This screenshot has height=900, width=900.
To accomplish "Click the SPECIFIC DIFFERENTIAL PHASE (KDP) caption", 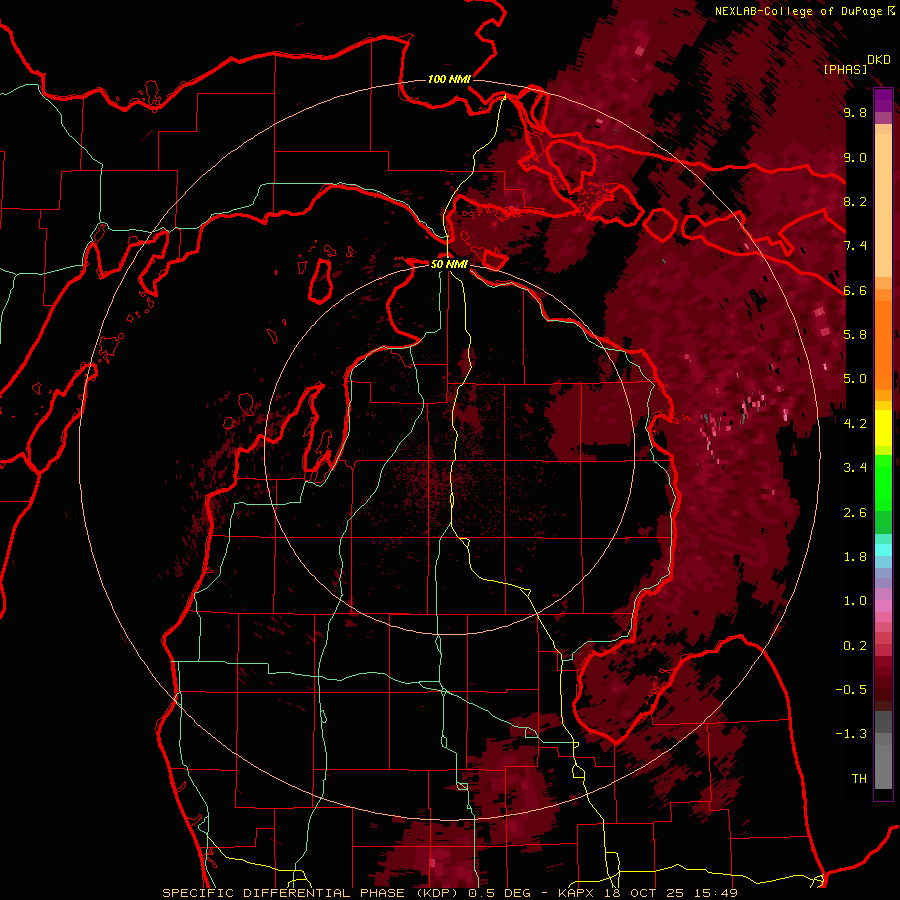I will (310, 893).
